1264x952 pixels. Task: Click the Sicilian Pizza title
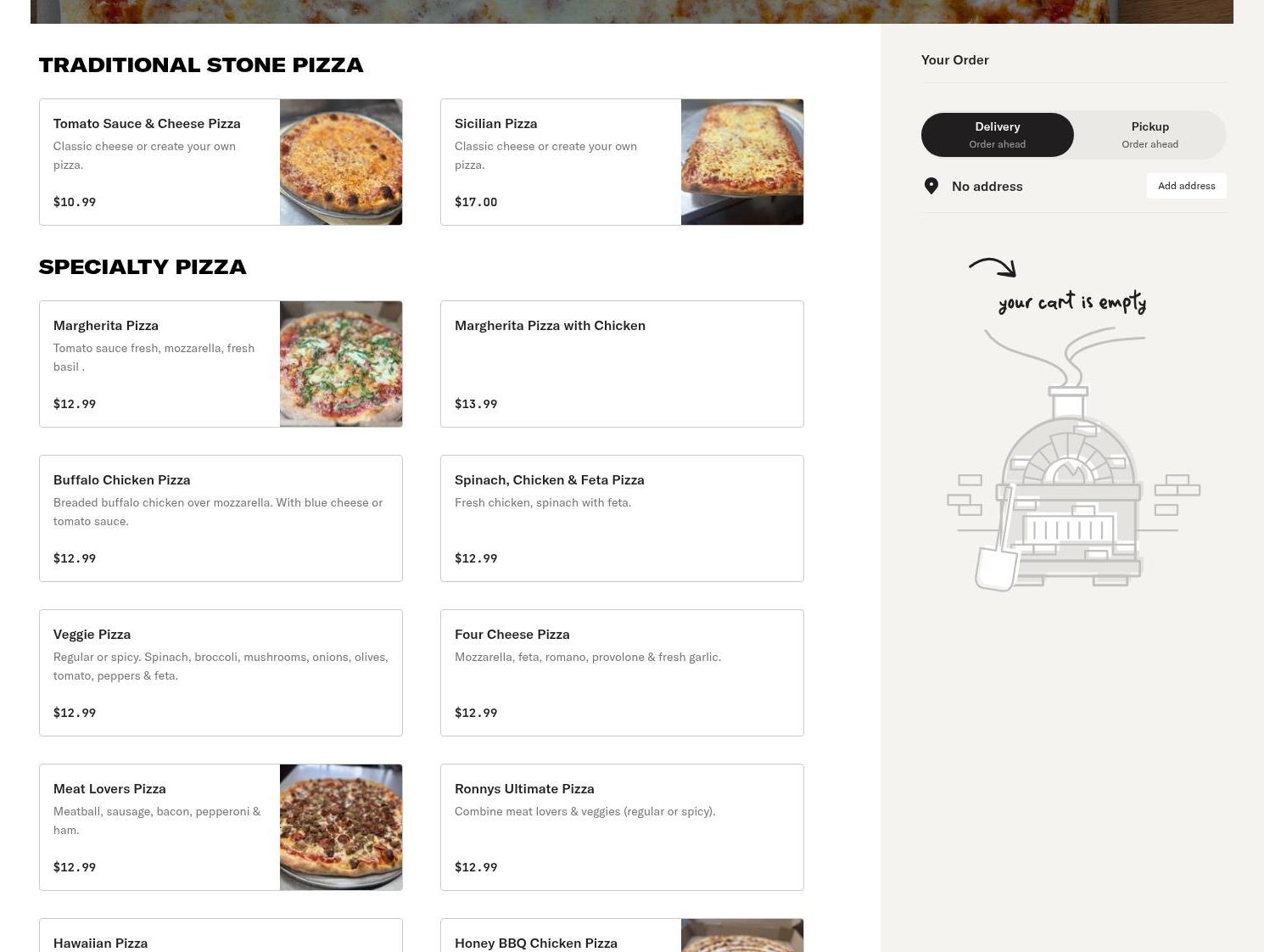(x=495, y=124)
